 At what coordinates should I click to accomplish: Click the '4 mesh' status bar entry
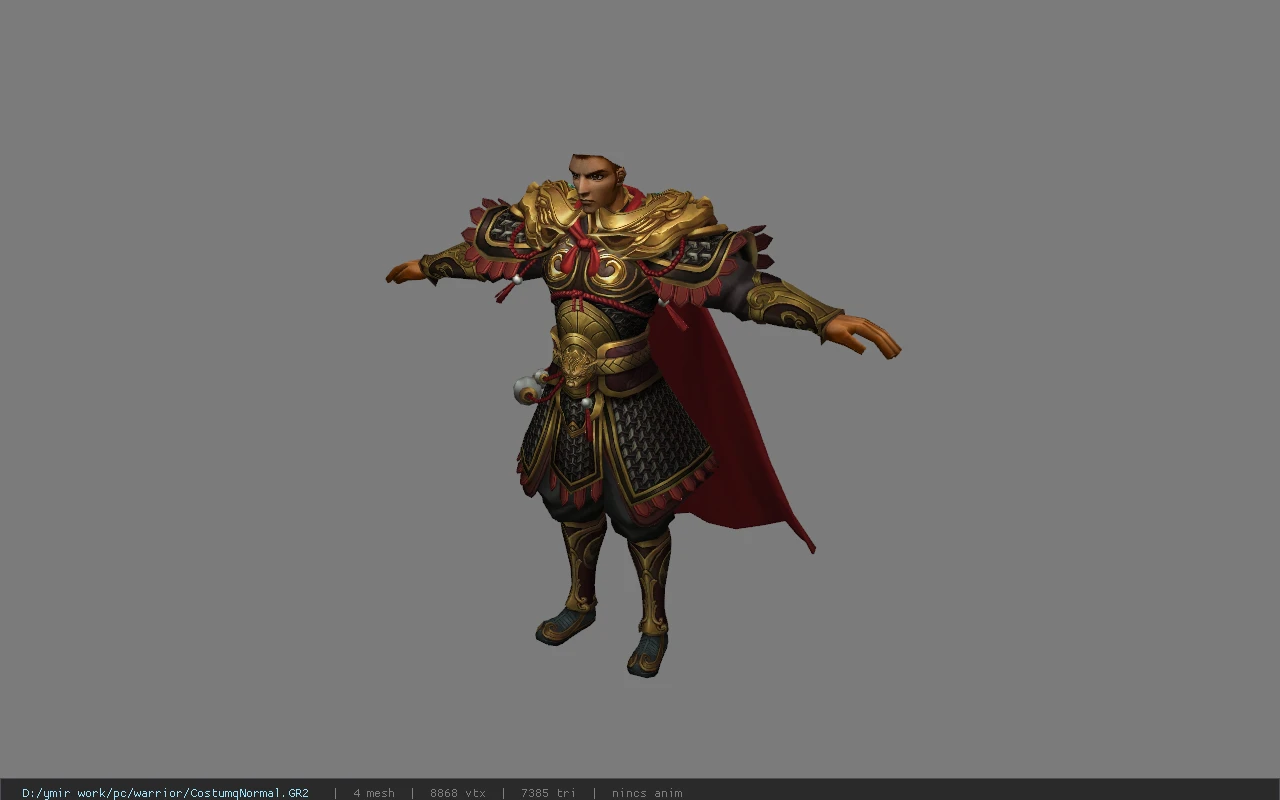pos(374,793)
